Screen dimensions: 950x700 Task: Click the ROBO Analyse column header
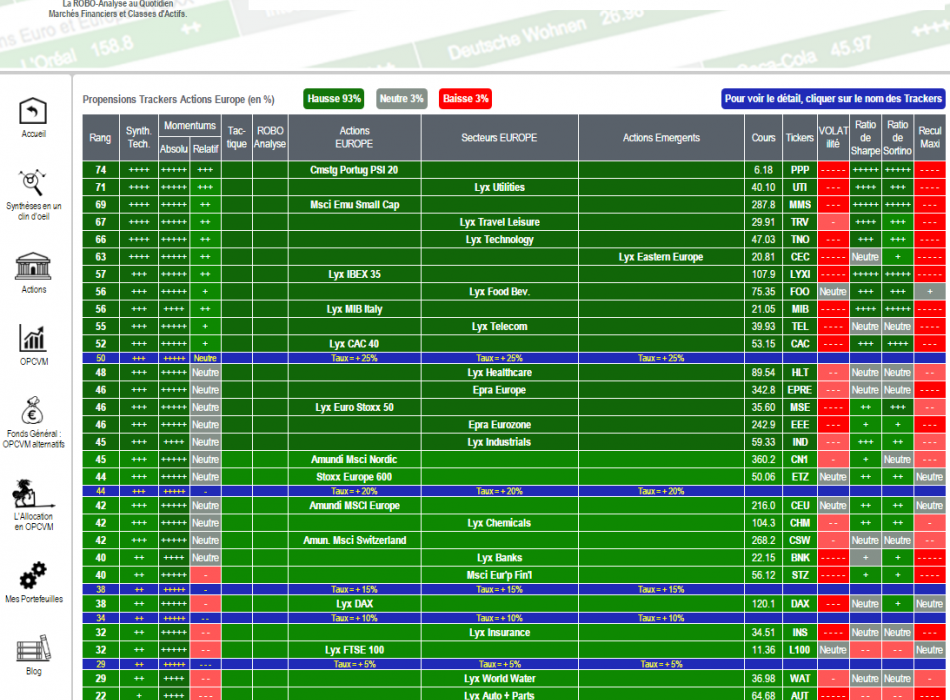click(270, 138)
